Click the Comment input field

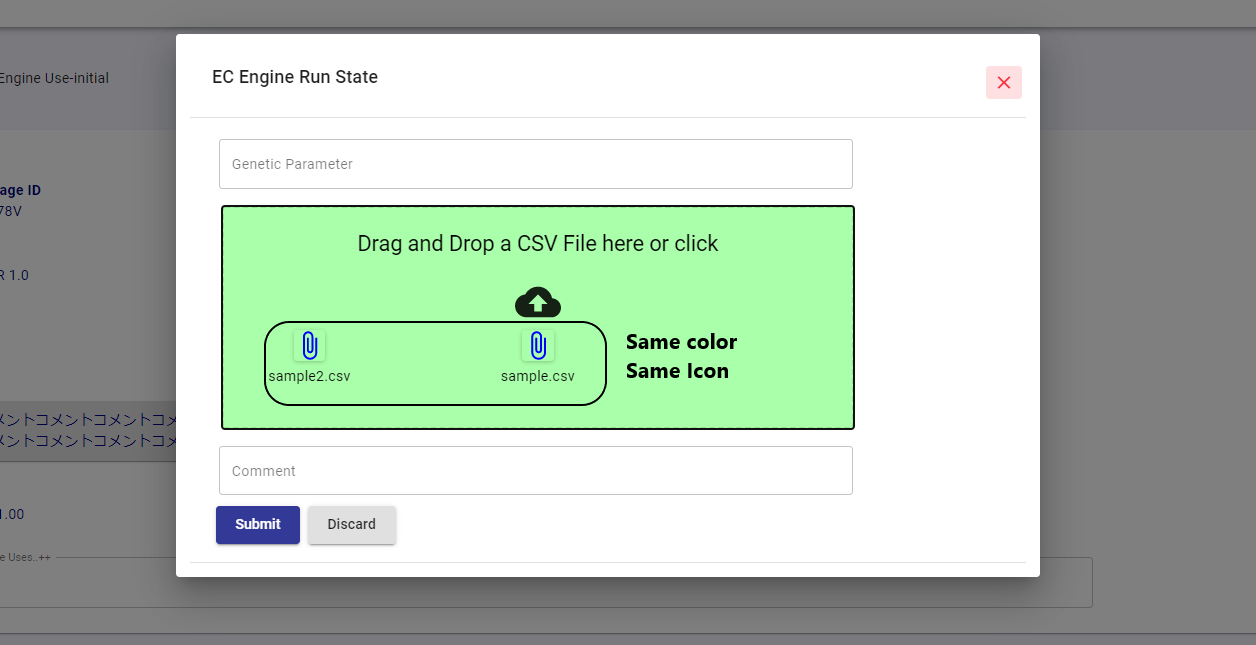click(x=536, y=470)
